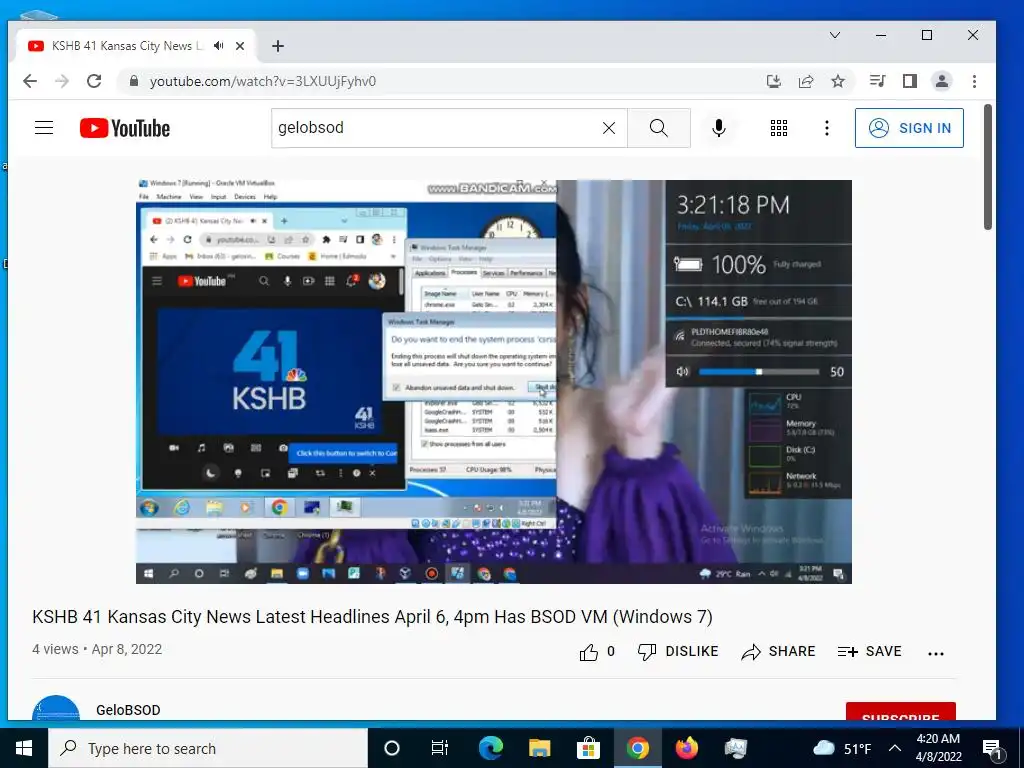This screenshot has height=768, width=1024.
Task: Open Microsoft Store from taskbar
Action: (x=588, y=748)
